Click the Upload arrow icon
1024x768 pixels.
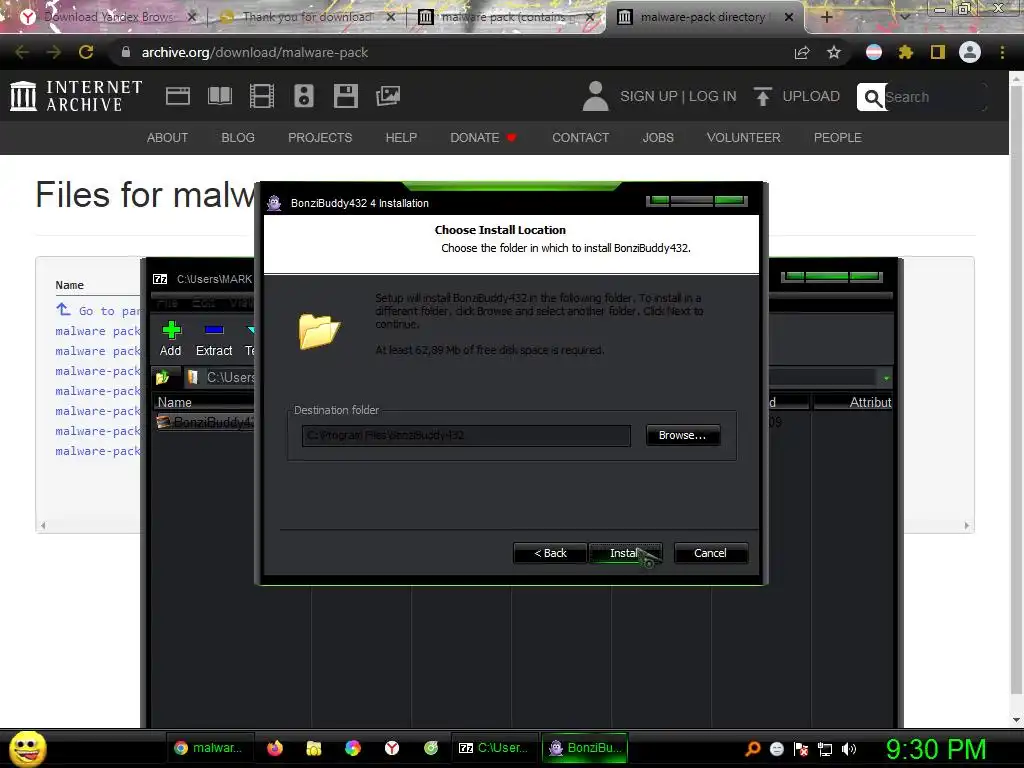pyautogui.click(x=762, y=96)
